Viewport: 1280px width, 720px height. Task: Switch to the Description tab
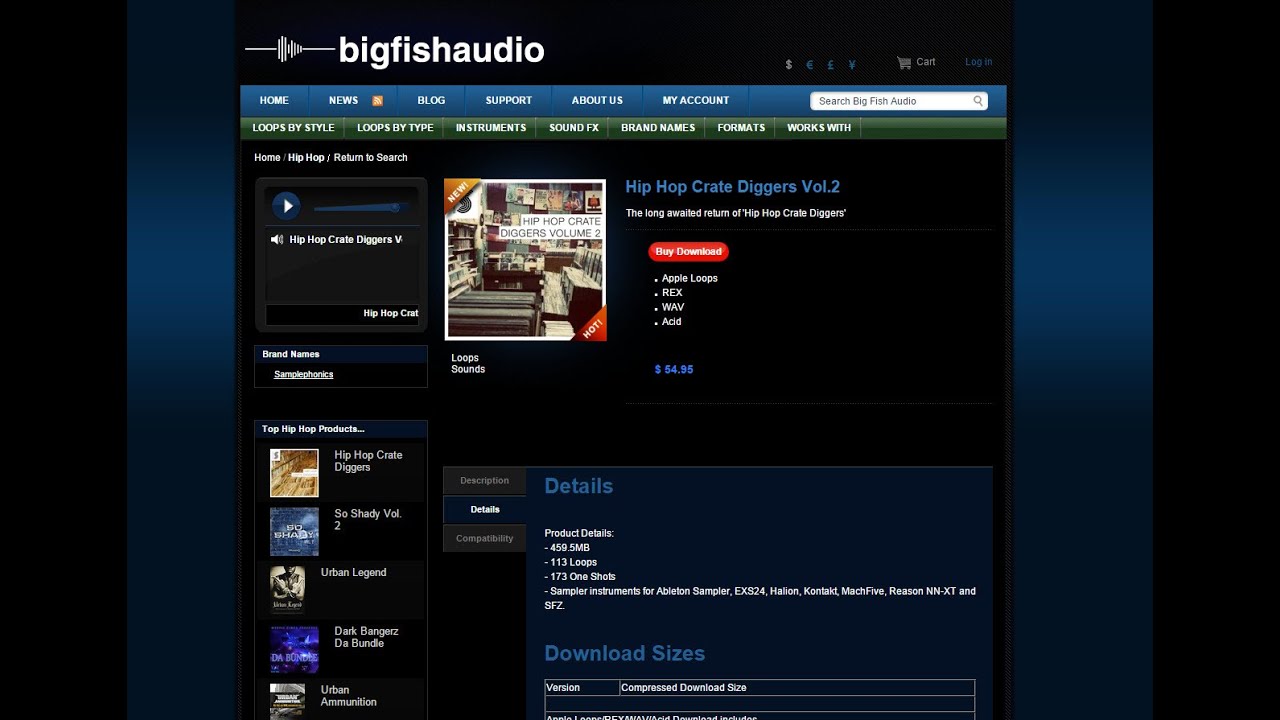click(x=484, y=481)
